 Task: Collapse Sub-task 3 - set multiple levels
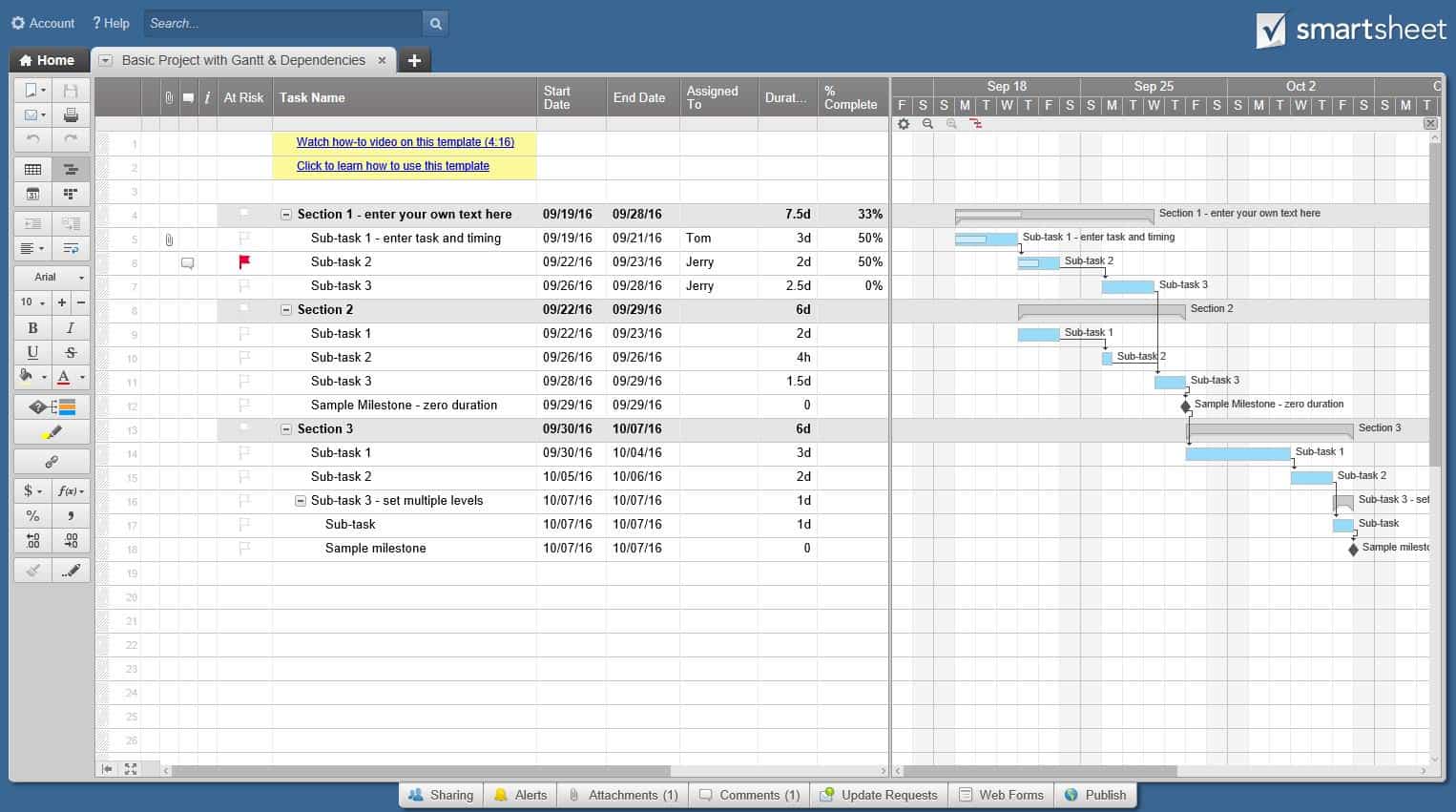tap(301, 501)
